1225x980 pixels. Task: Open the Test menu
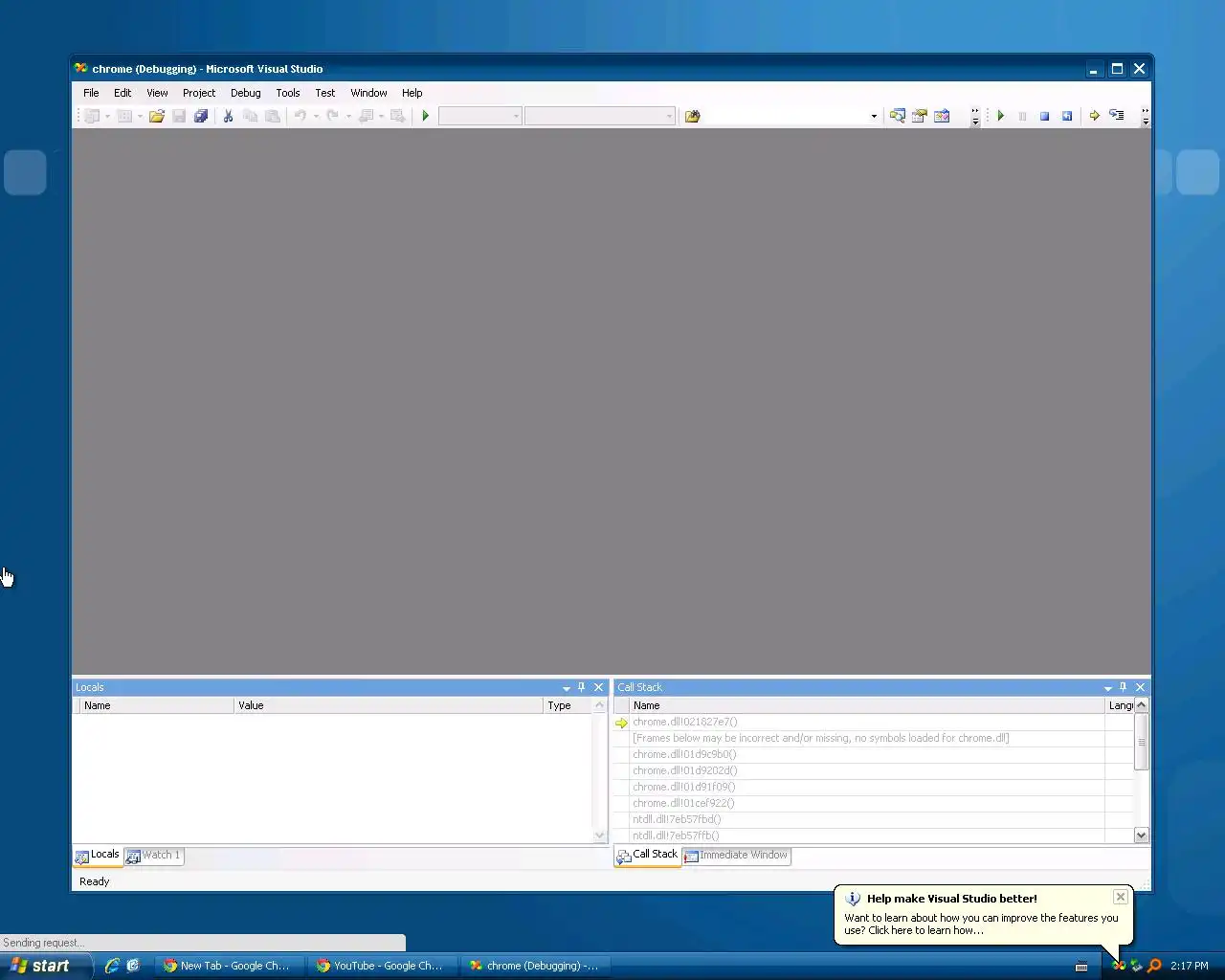tap(325, 93)
